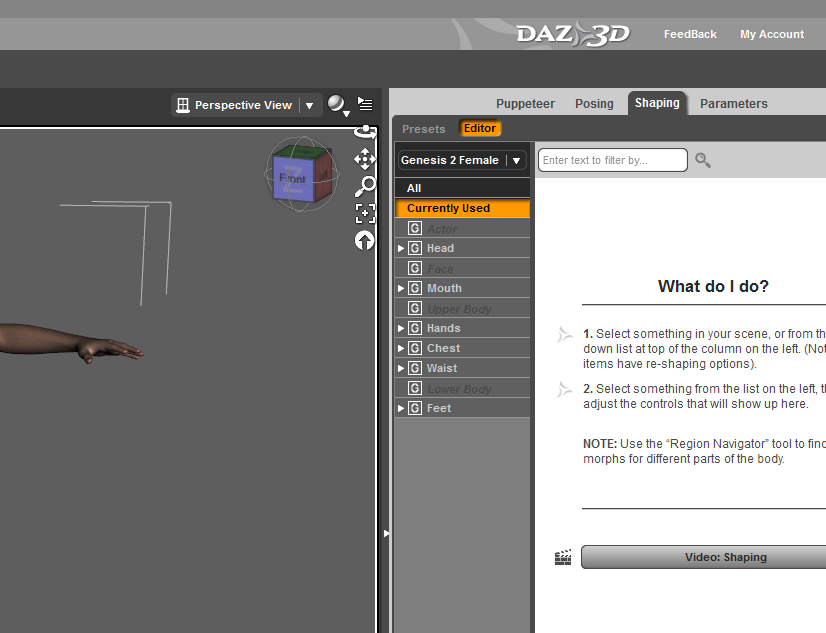Select the pan camera four-arrow icon
826x633 pixels.
(x=365, y=159)
